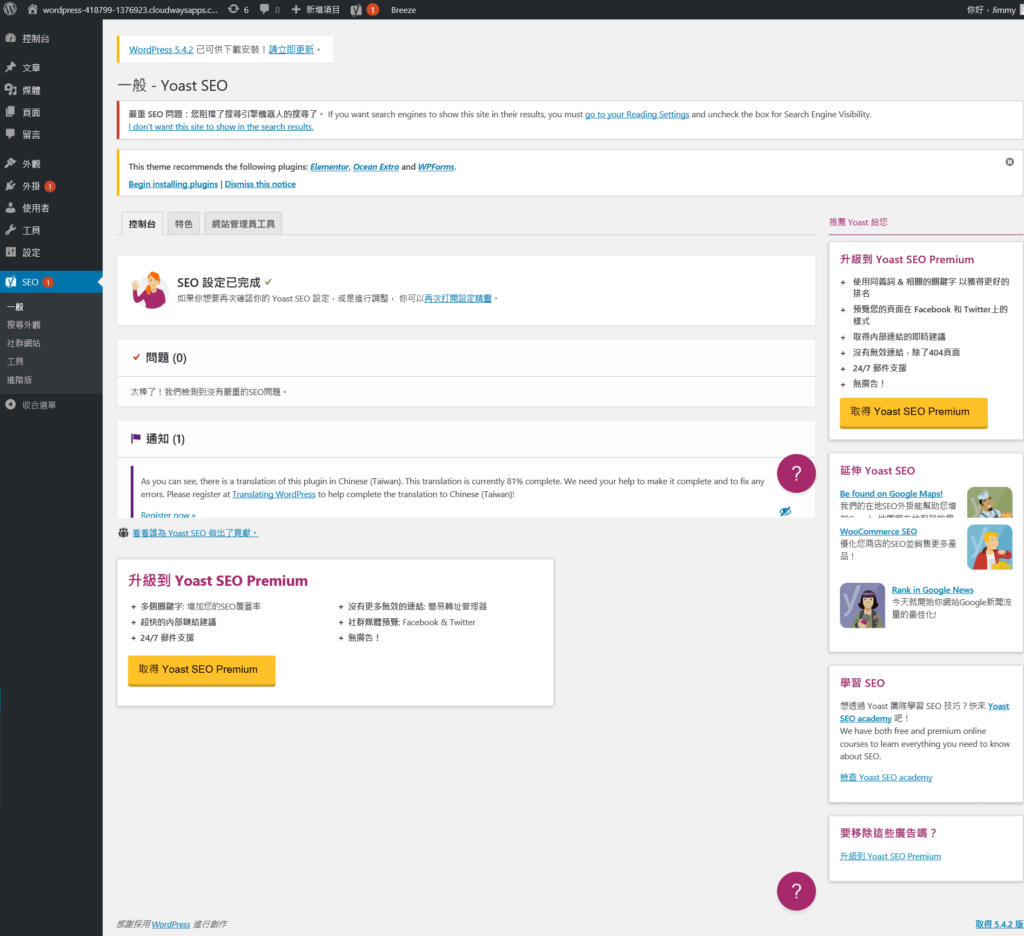Toggle the 問題 (0) section header
The height and width of the screenshot is (936, 1024).
(466, 358)
